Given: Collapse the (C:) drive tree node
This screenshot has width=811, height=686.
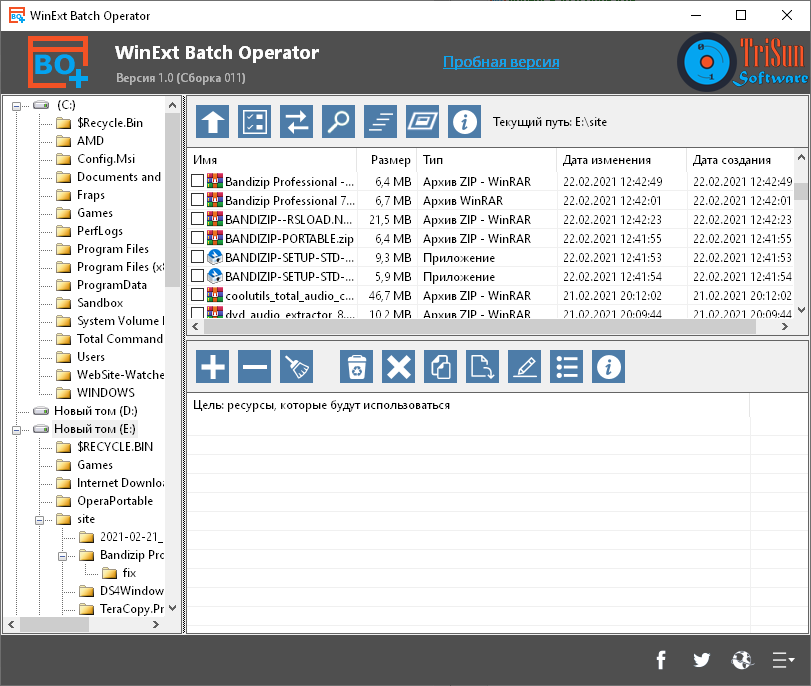Looking at the screenshot, I should pos(17,106).
